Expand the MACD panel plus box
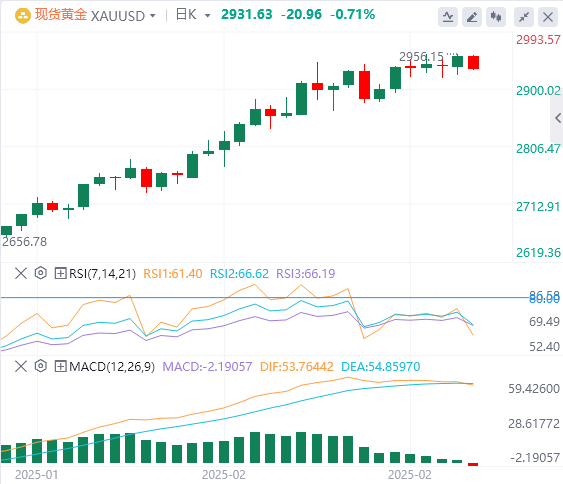This screenshot has height=484, width=563. (60, 367)
